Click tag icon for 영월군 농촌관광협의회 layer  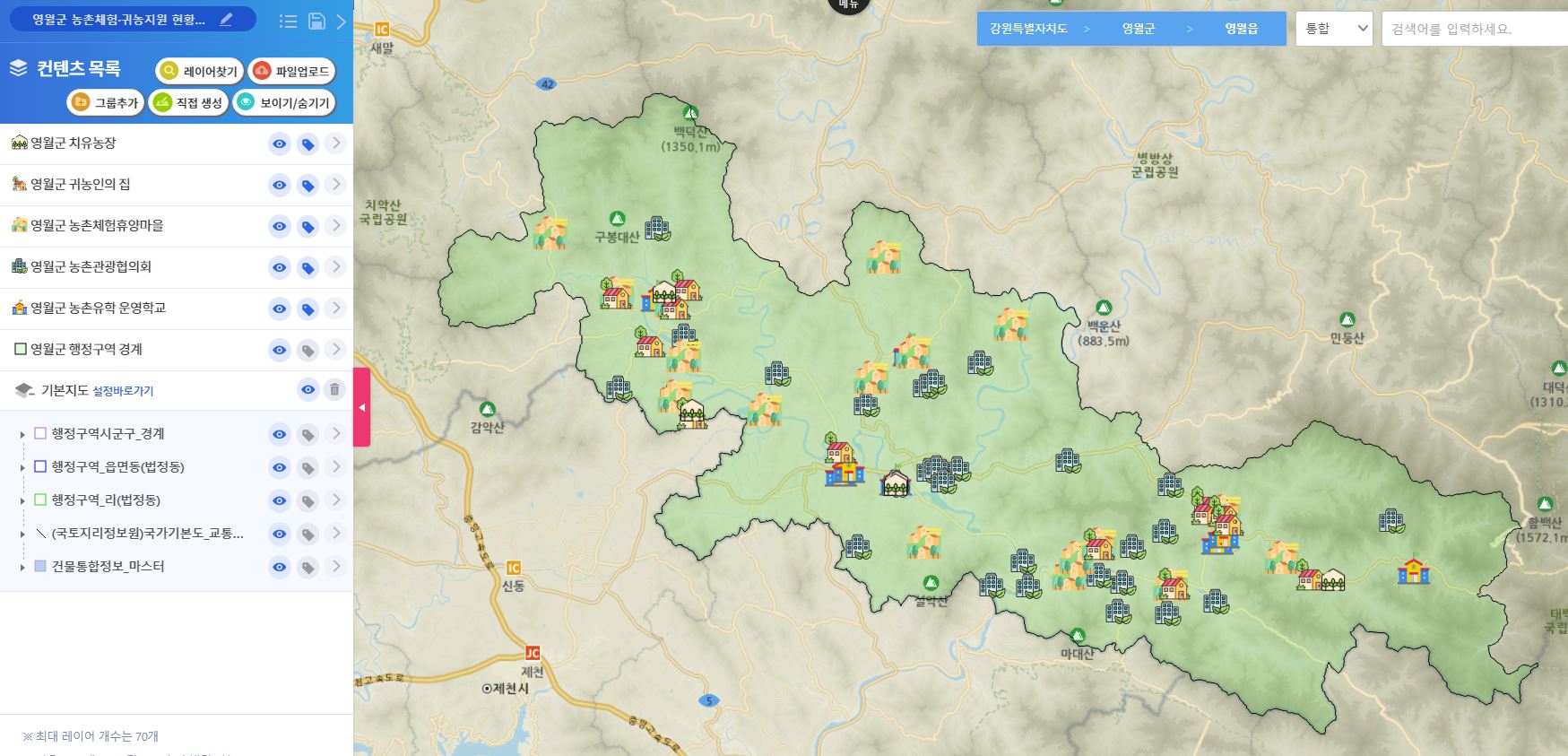[308, 268]
